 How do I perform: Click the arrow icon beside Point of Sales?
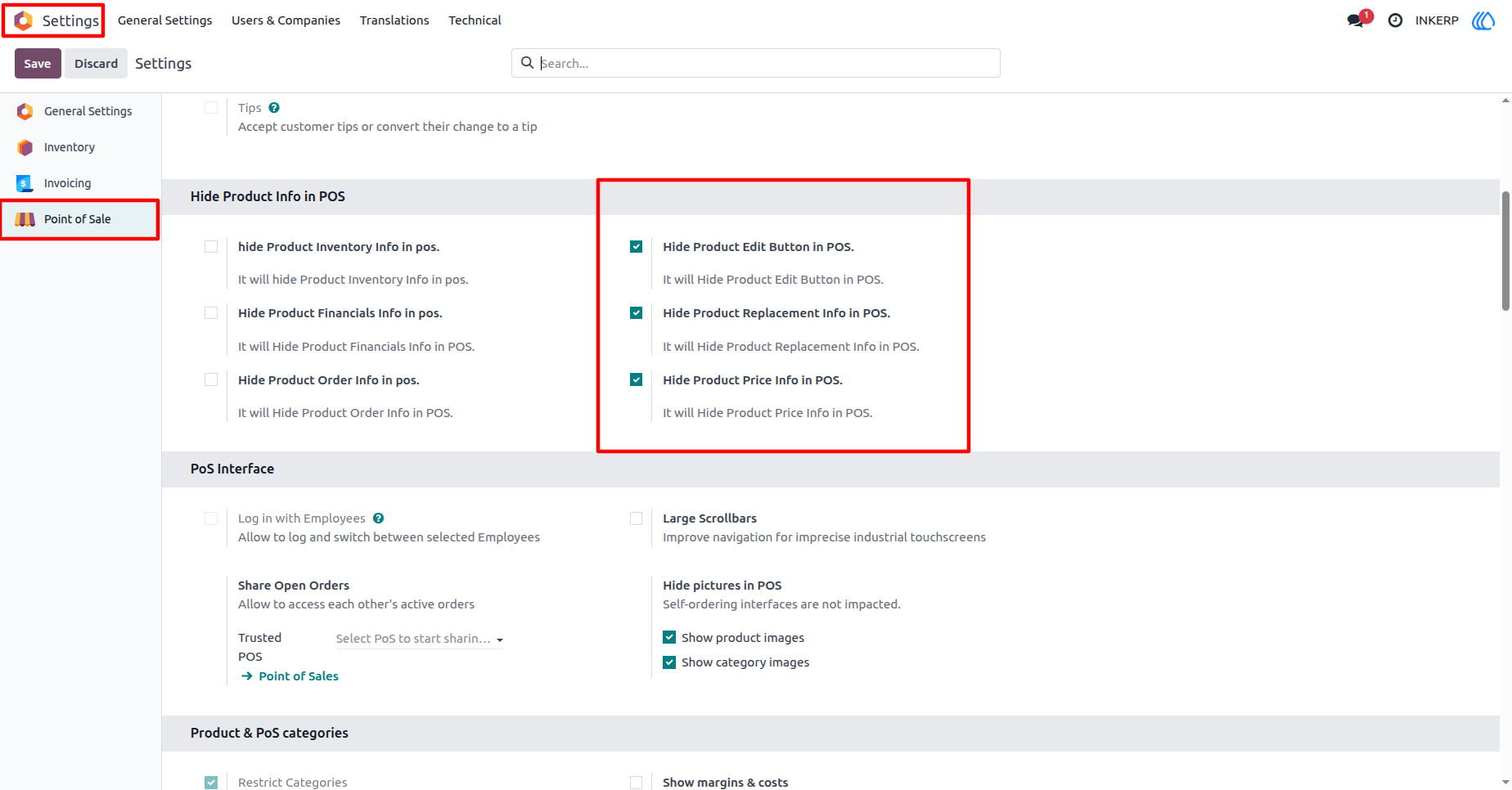[246, 676]
